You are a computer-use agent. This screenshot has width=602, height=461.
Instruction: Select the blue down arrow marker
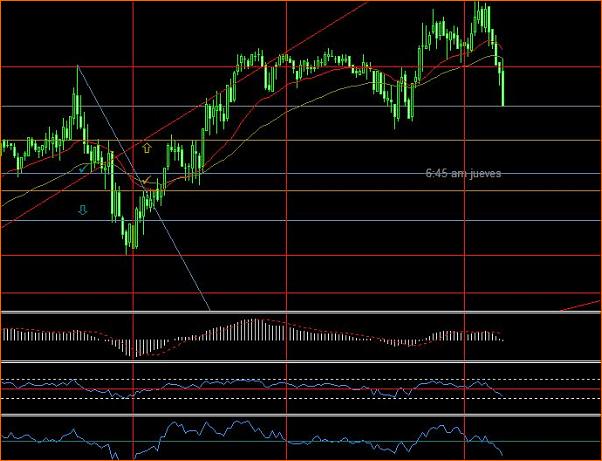83,210
